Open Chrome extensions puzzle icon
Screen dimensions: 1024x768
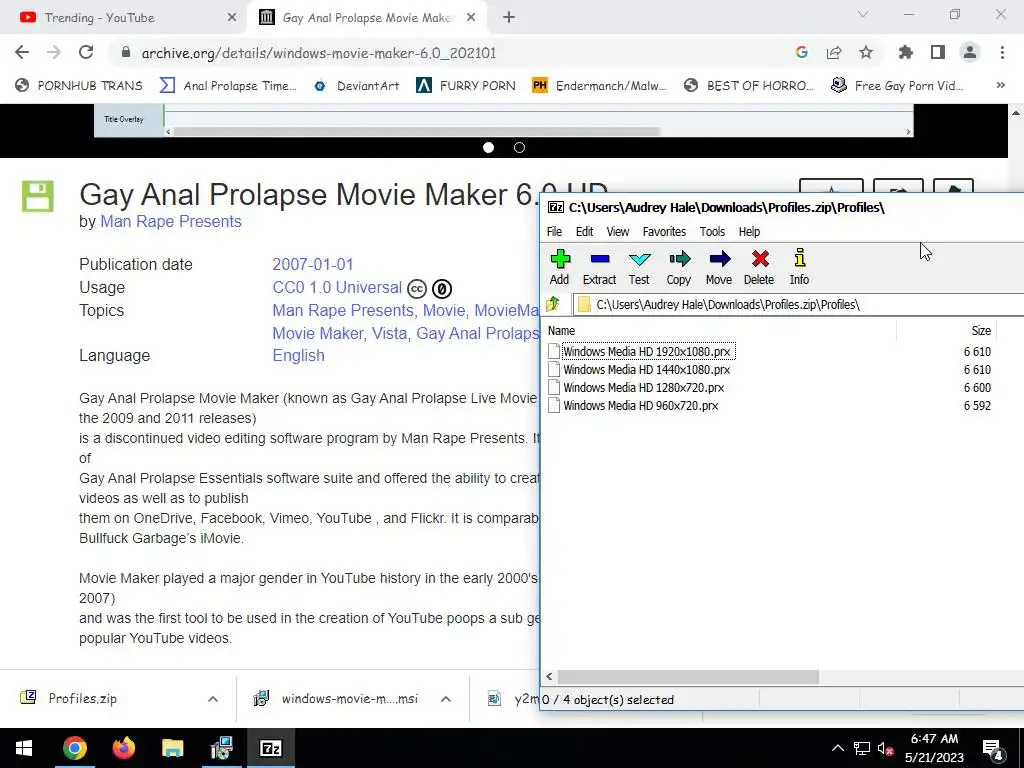point(906,52)
